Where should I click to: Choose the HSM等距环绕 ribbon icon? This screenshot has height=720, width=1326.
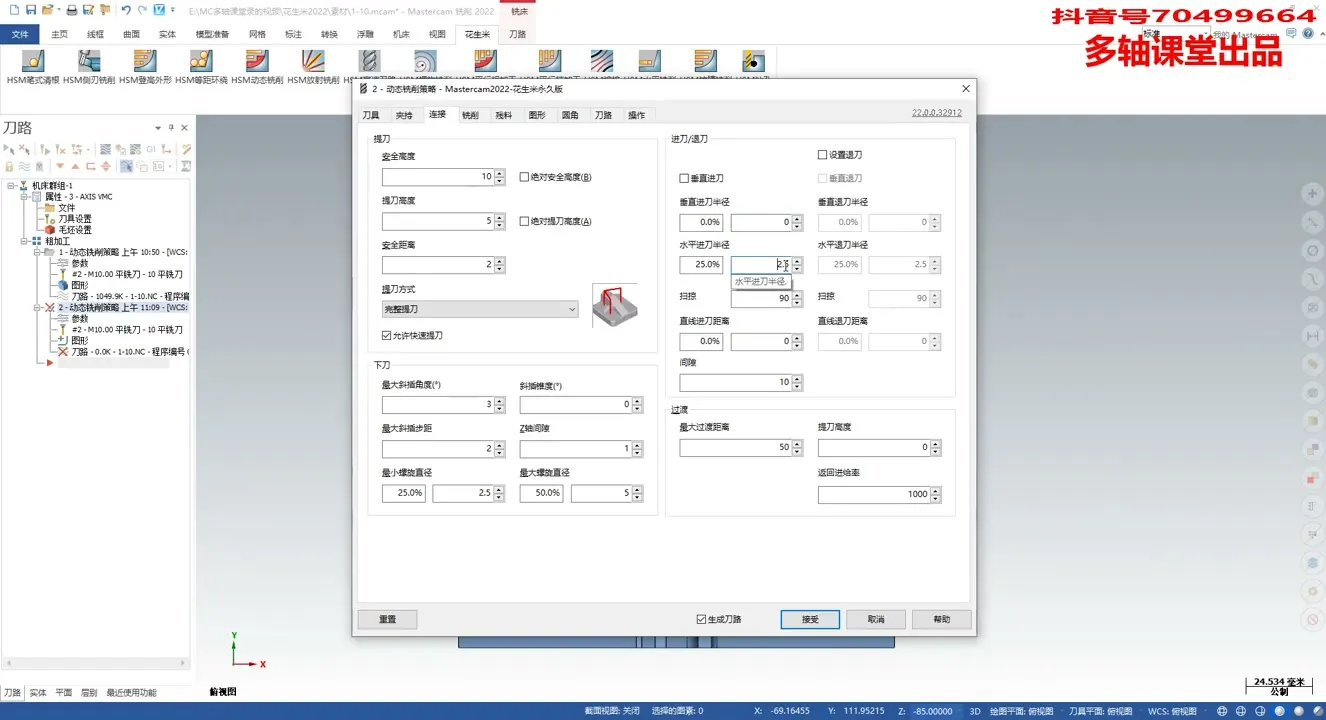[x=201, y=62]
